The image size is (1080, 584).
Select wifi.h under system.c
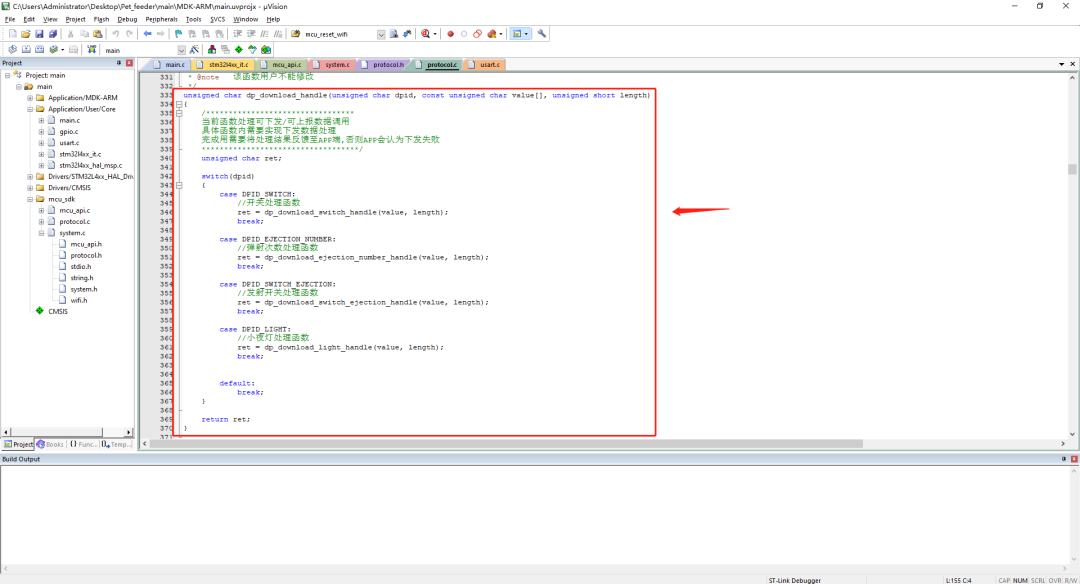pos(79,300)
